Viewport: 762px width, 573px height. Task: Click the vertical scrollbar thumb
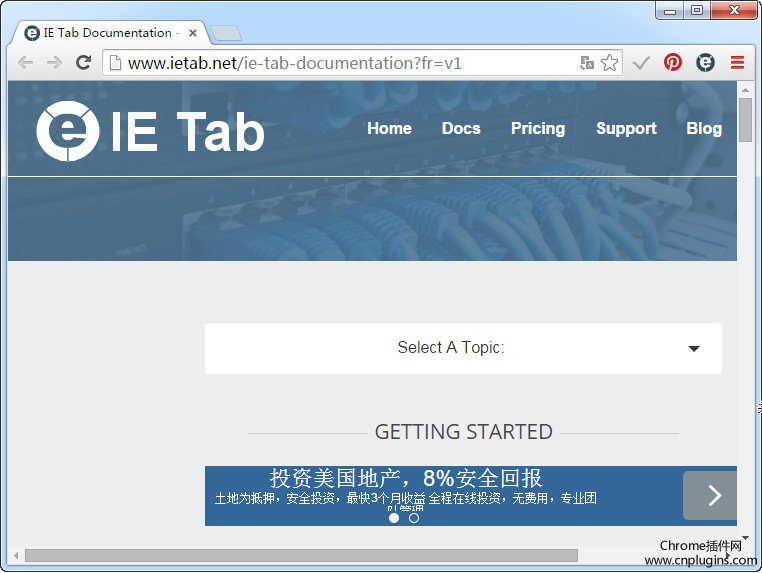pos(745,120)
